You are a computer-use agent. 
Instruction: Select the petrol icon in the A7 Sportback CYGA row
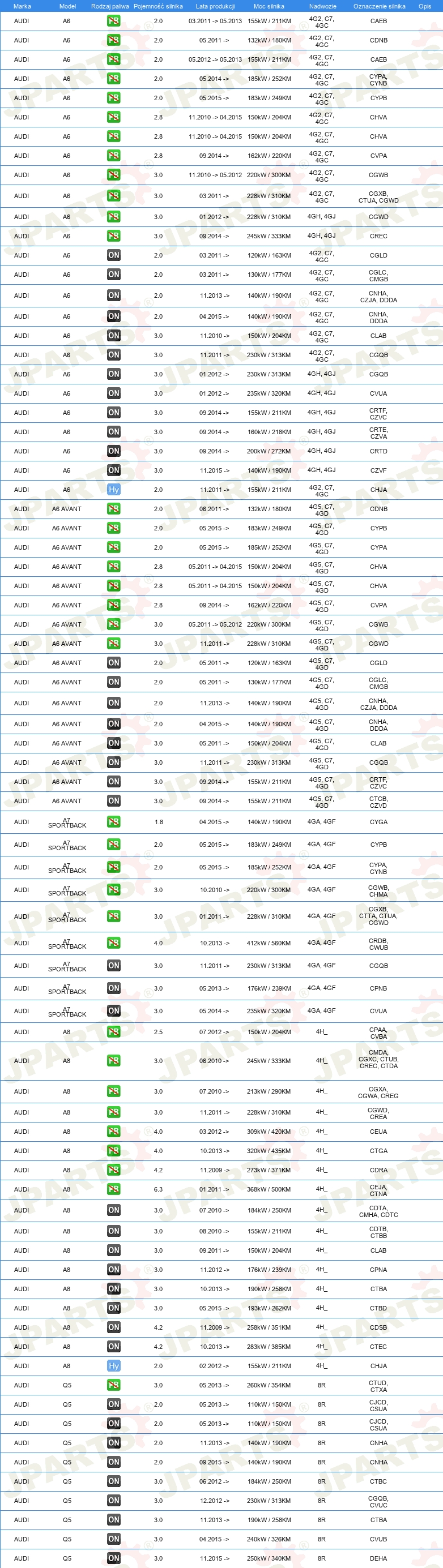[x=113, y=822]
